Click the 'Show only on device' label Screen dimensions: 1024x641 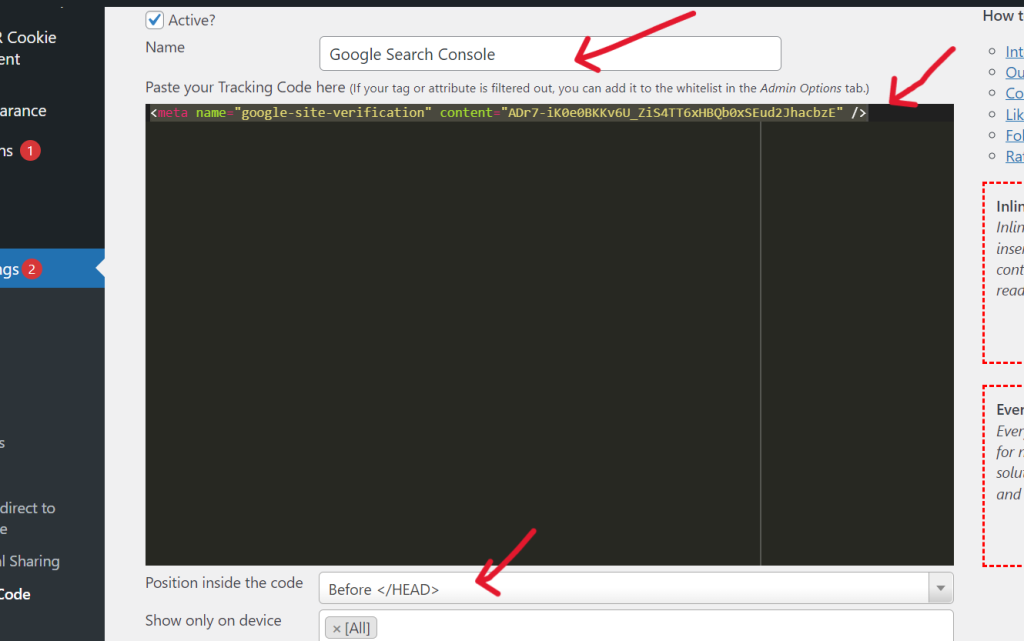tap(213, 621)
